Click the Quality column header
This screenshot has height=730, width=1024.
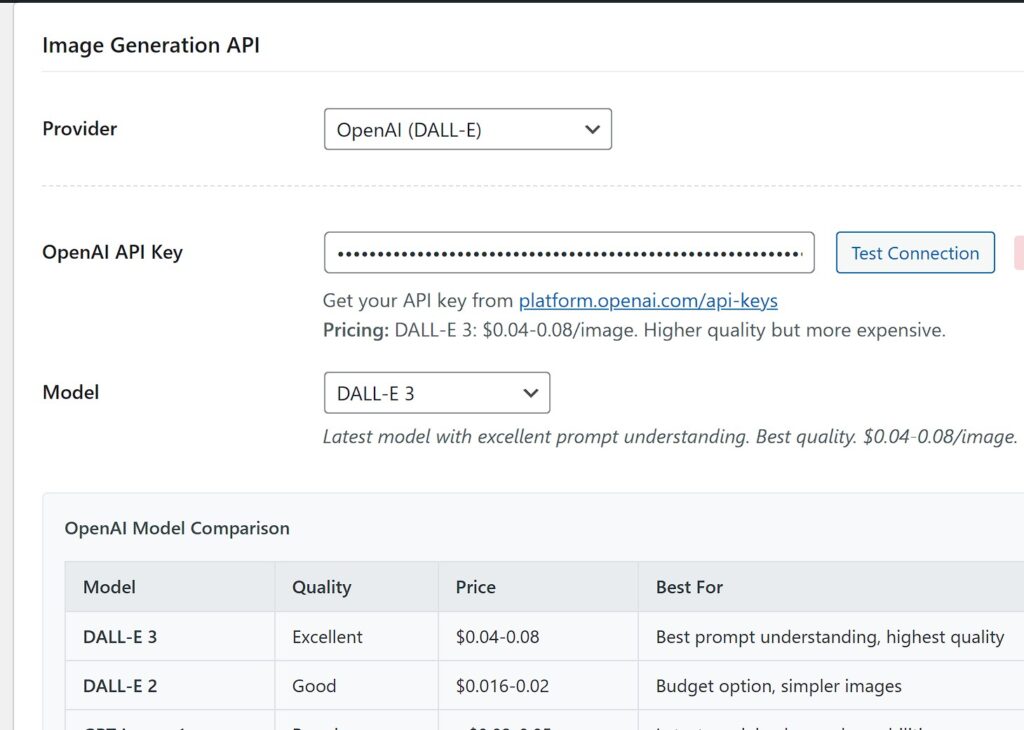coord(321,587)
